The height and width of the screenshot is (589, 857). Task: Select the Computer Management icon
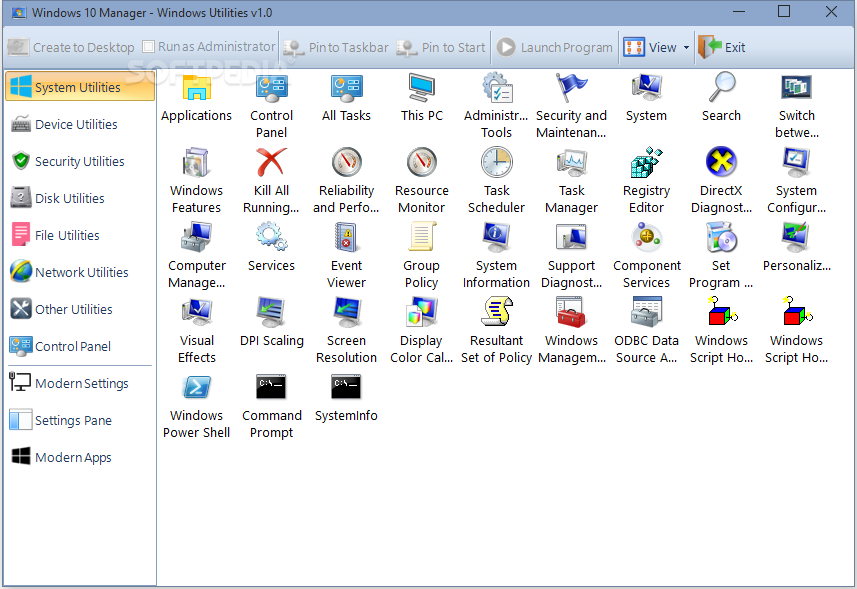(x=196, y=237)
